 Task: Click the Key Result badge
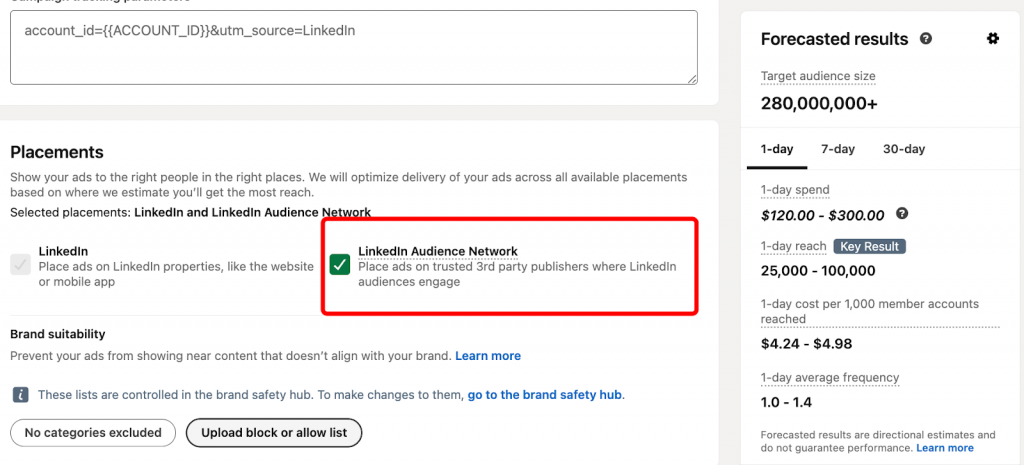pos(869,246)
